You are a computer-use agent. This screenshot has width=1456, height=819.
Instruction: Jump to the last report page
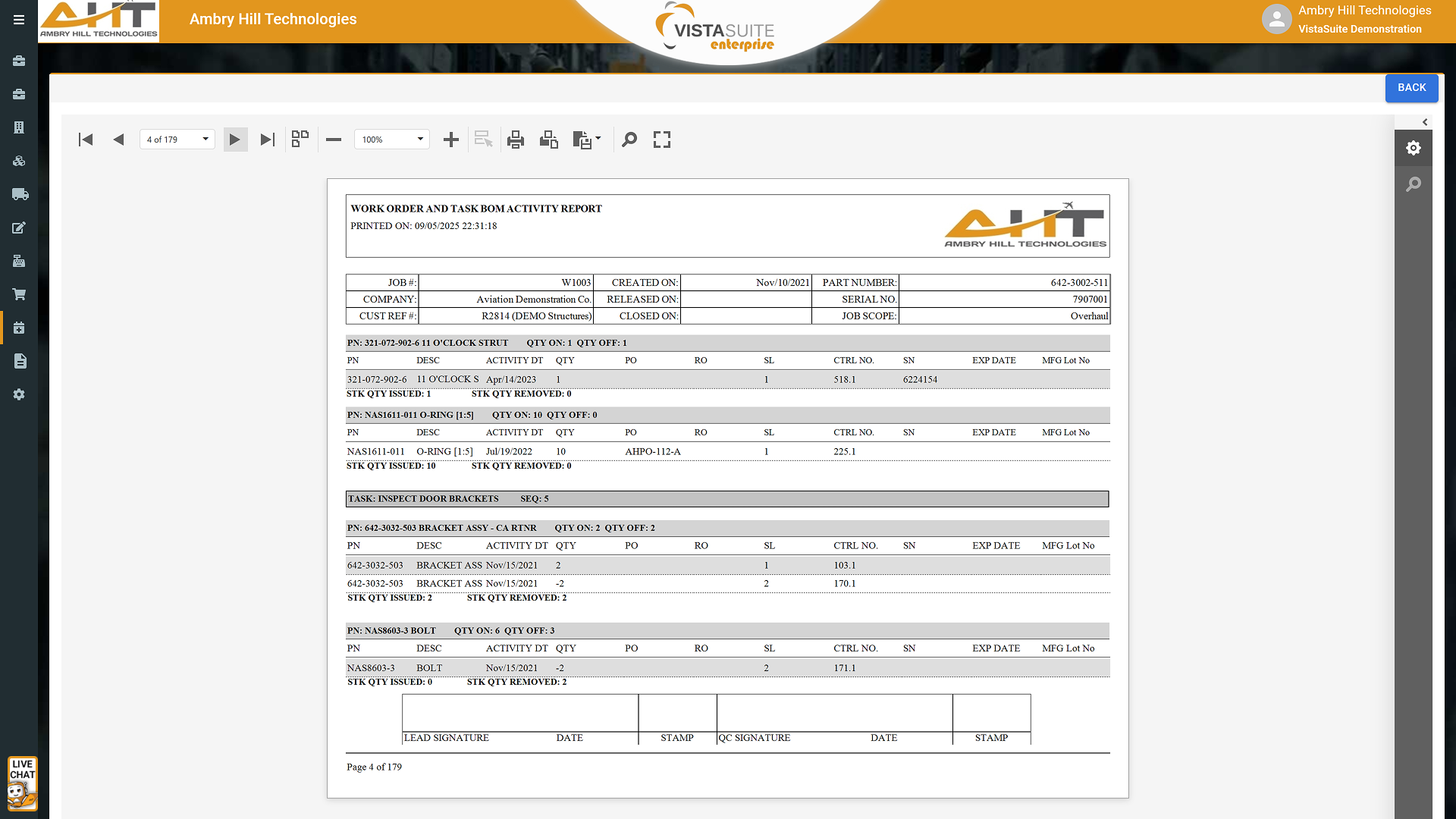tap(267, 140)
